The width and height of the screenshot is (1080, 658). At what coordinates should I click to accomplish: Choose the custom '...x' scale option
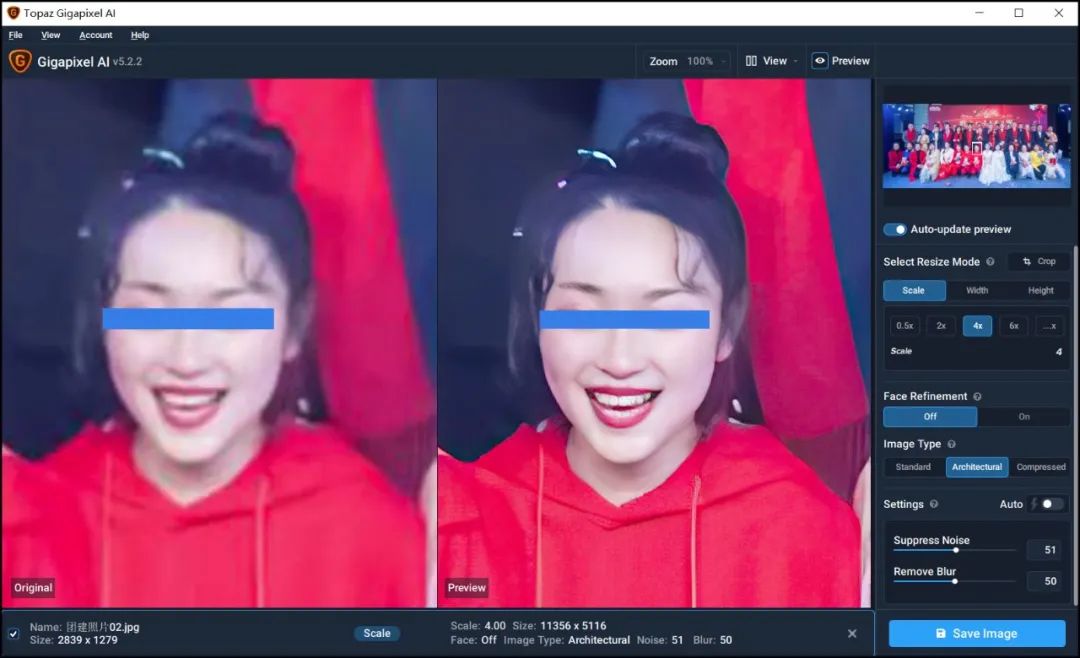coord(1049,326)
